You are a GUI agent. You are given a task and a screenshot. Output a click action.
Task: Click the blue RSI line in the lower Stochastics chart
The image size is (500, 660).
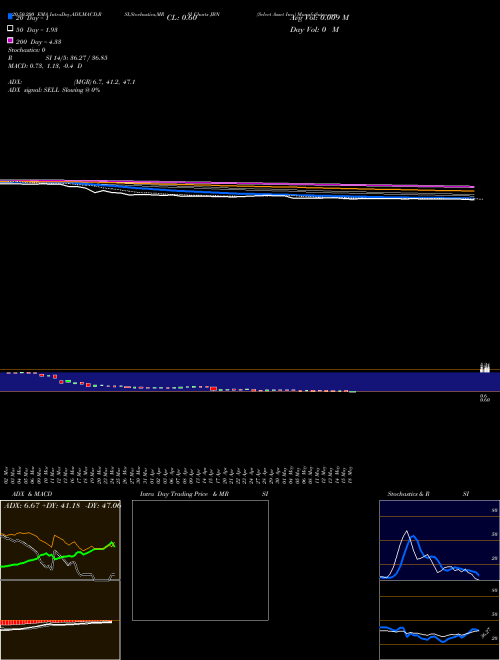[429, 635]
